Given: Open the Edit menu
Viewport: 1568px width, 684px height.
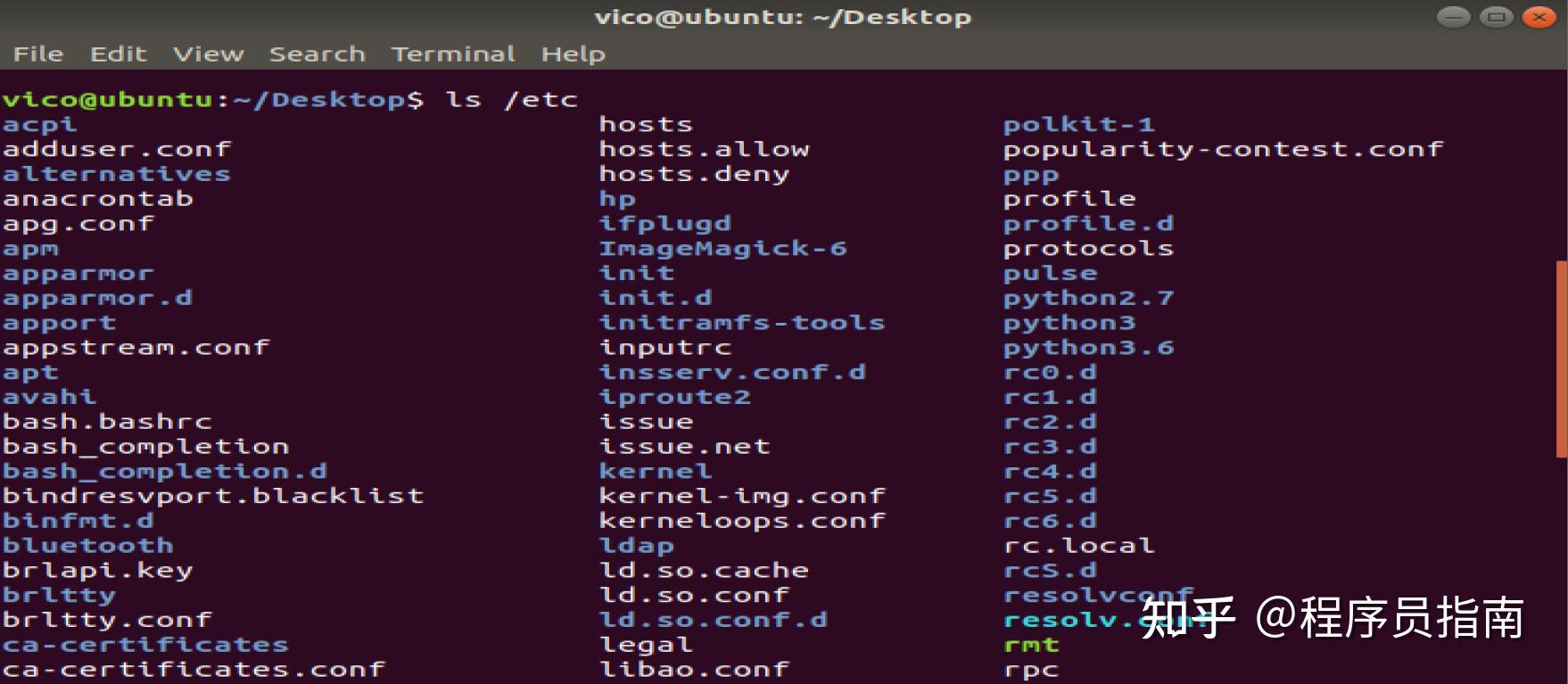Looking at the screenshot, I should (118, 54).
